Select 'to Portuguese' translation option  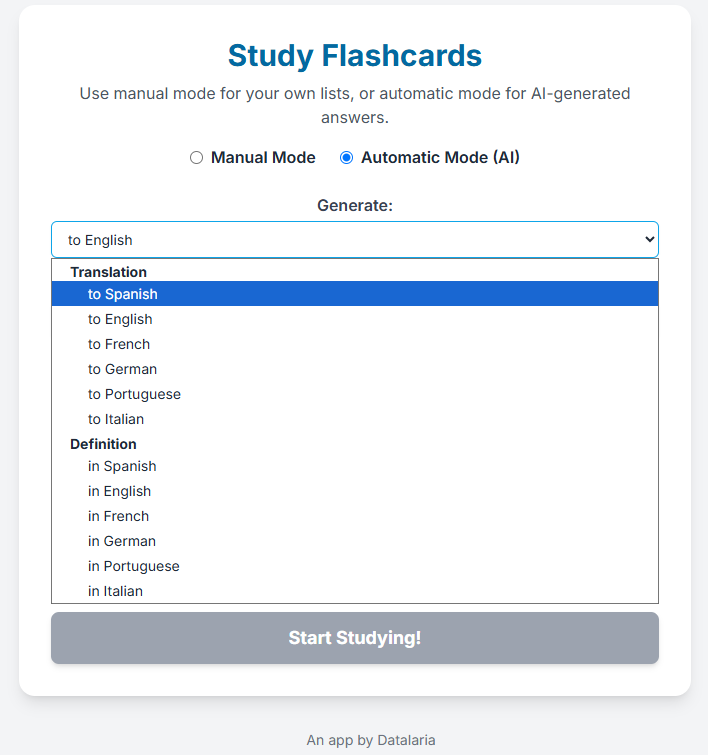[134, 394]
